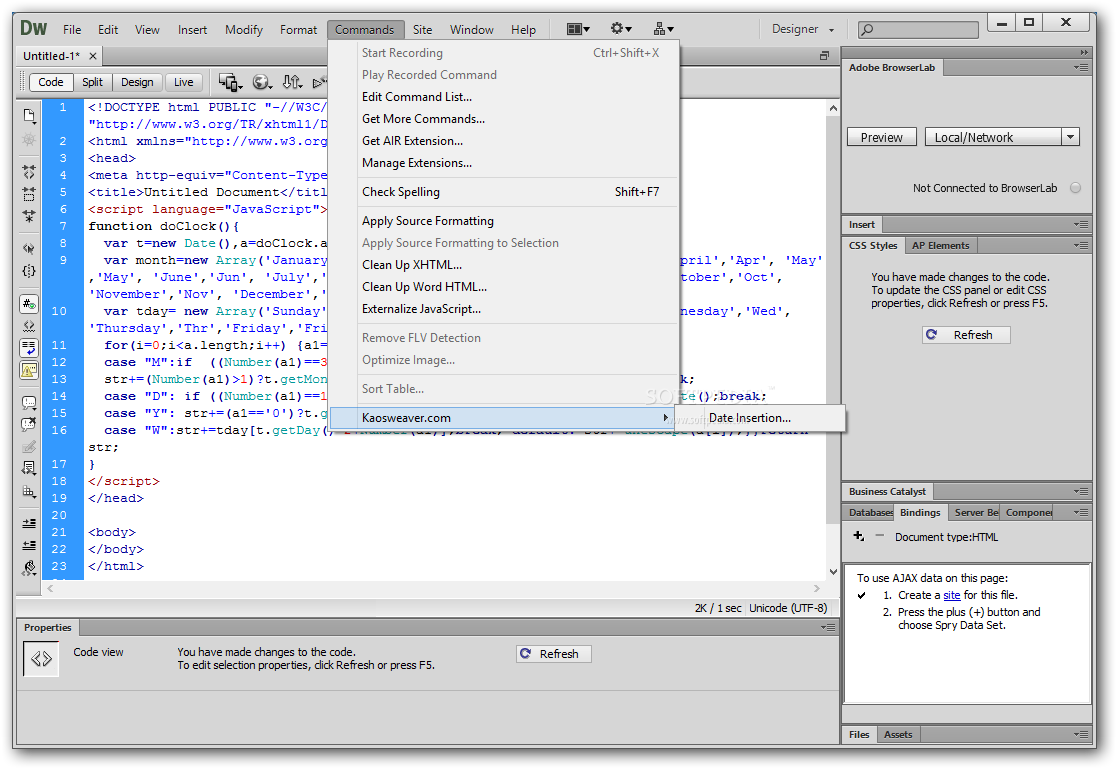Image resolution: width=1117 pixels, height=769 pixels.
Task: Toggle line numbers in coding toolbar
Action: [29, 304]
